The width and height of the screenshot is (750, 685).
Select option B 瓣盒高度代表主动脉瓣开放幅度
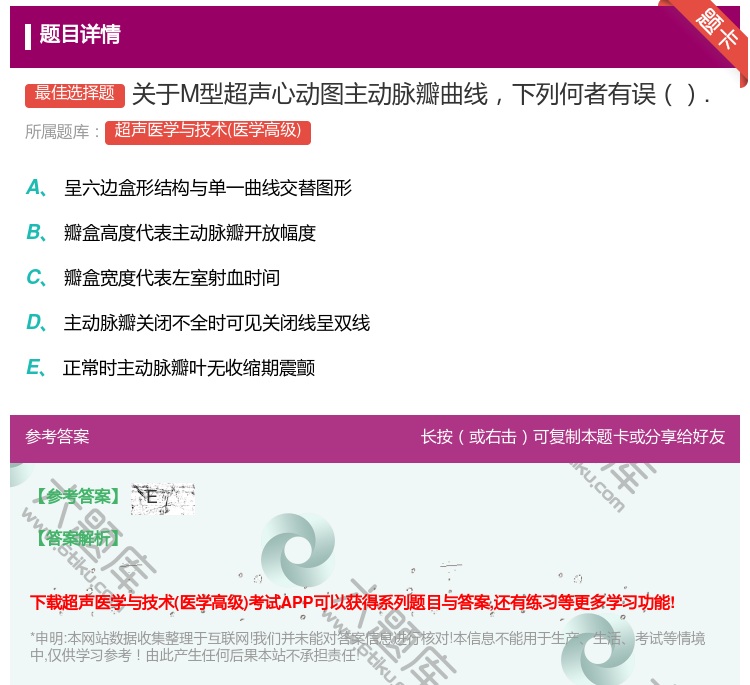(x=171, y=232)
